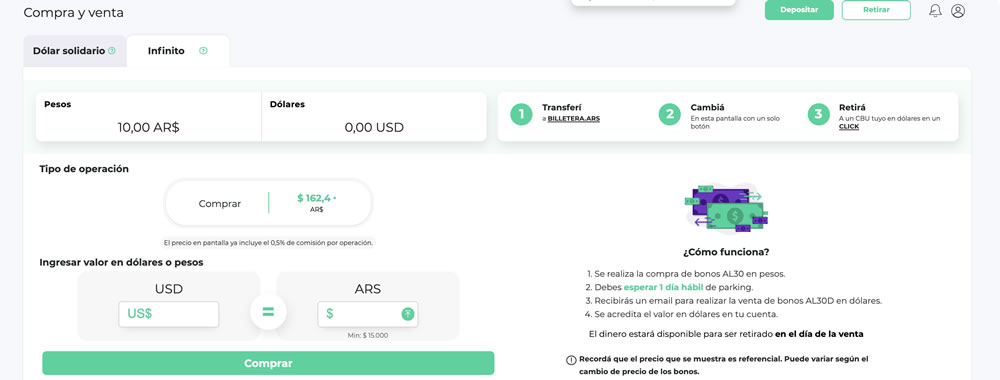The image size is (1000, 380).
Task: Click the up-arrow icon in ARS field
Action: click(x=408, y=314)
